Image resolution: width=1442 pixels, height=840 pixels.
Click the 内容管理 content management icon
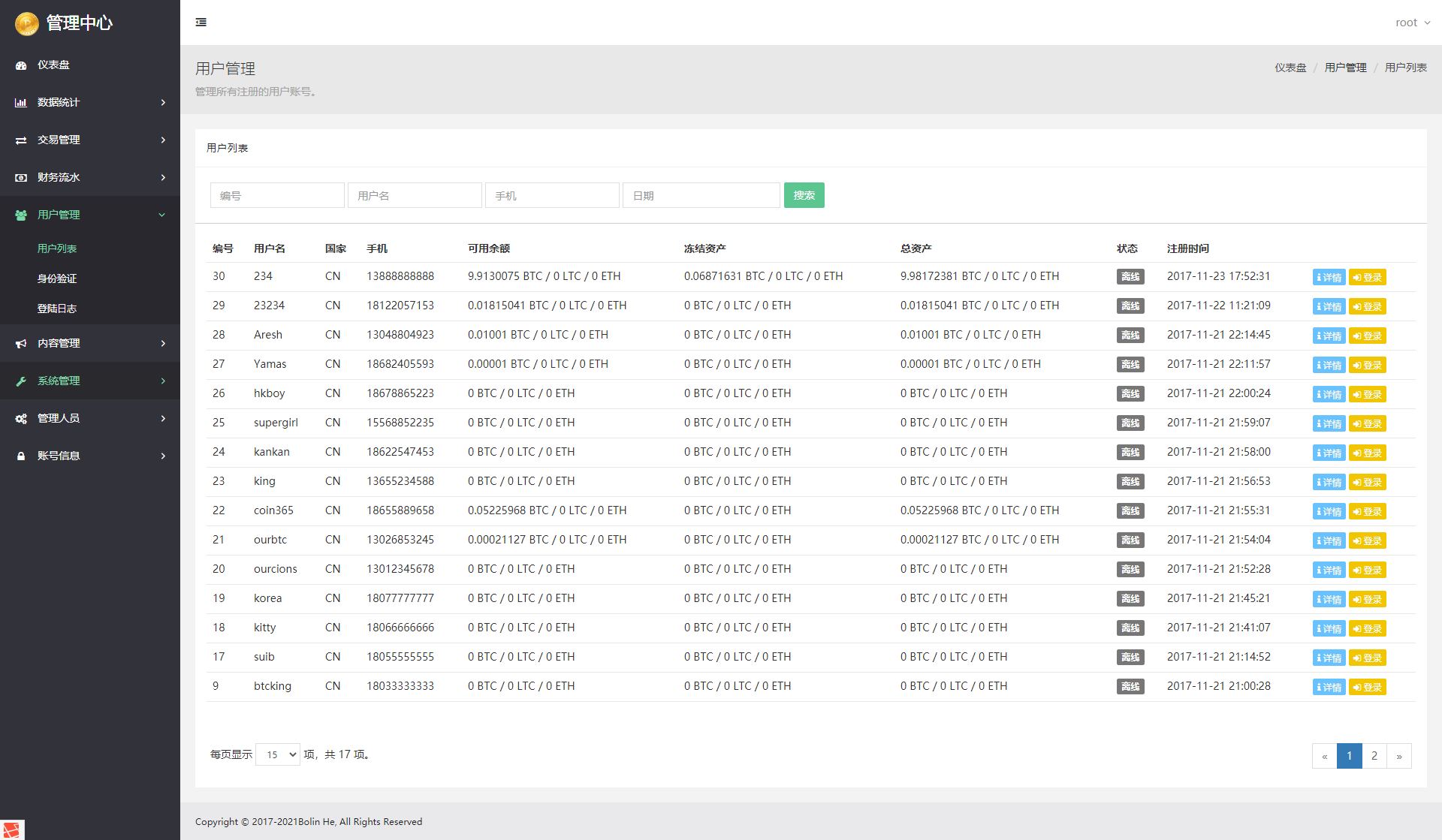point(20,343)
